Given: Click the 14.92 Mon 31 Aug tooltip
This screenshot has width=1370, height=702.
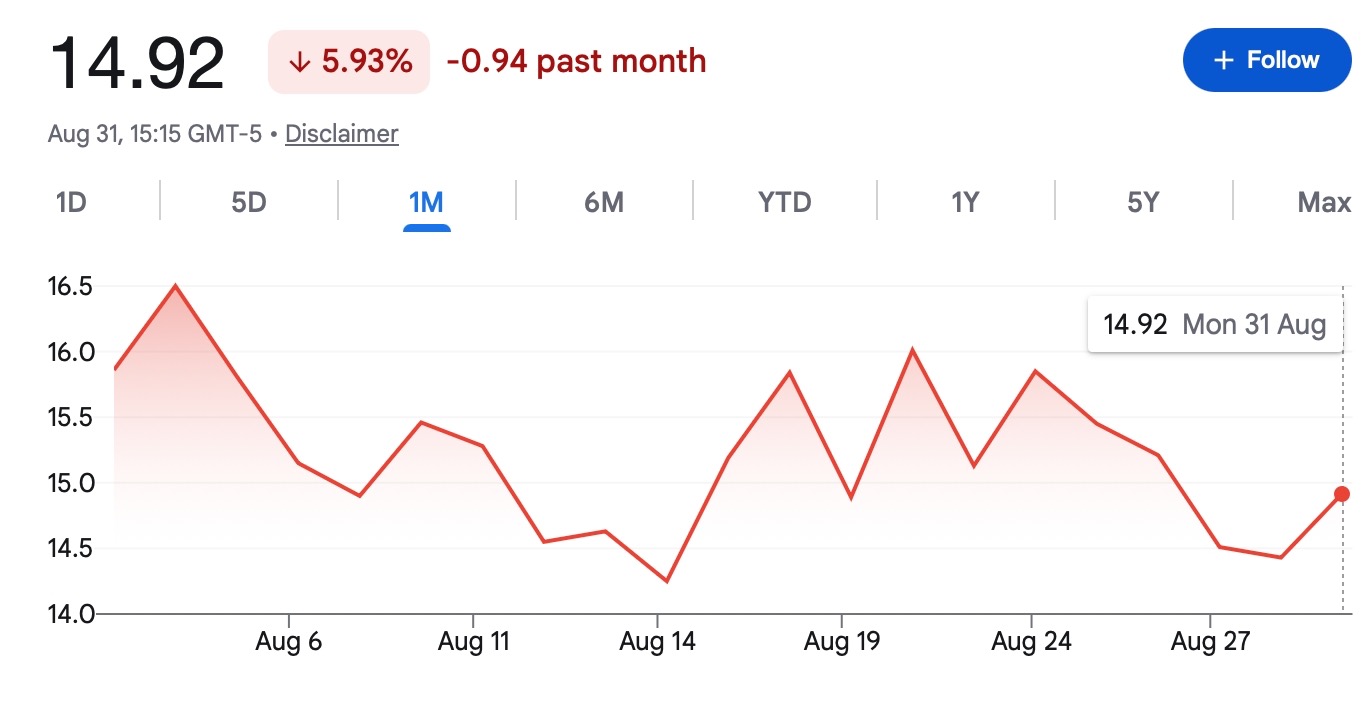Looking at the screenshot, I should (1215, 324).
